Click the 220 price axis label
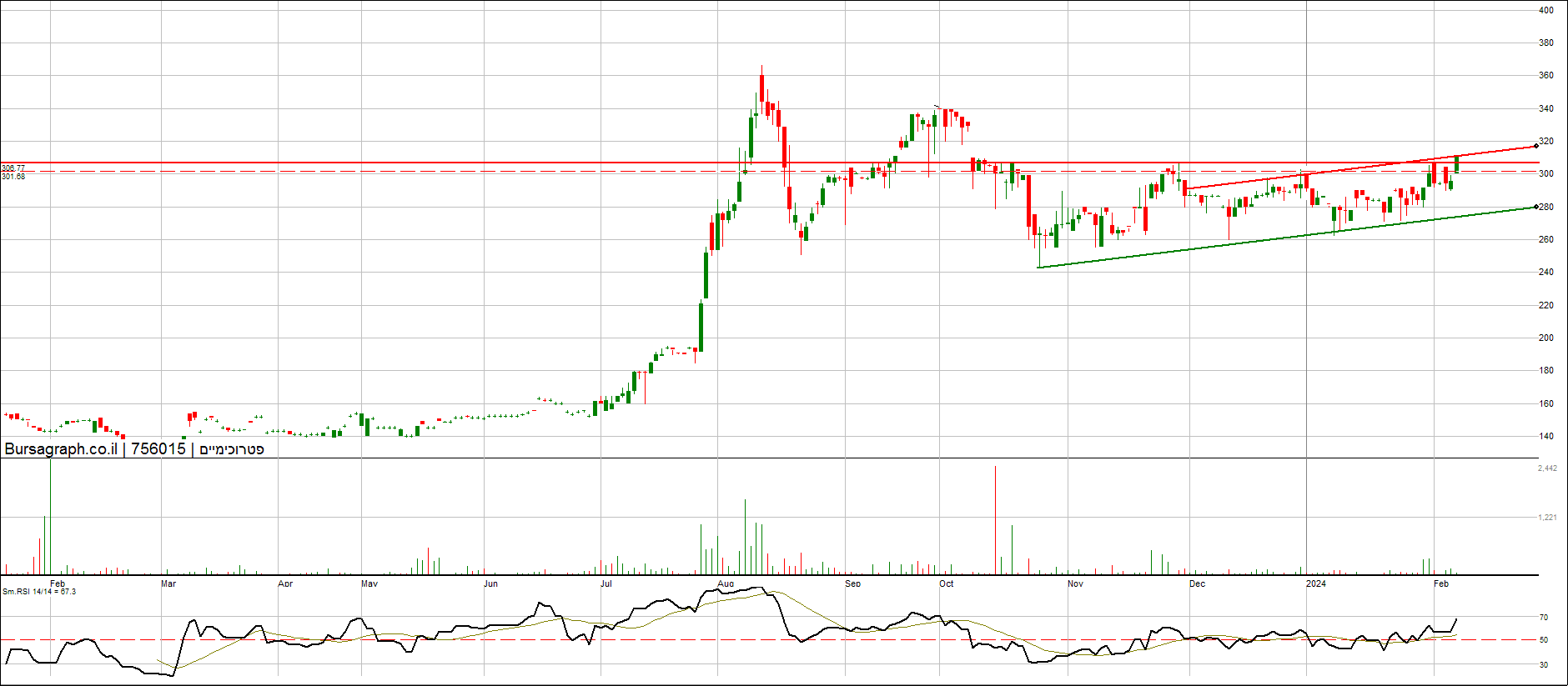The image size is (1568, 686). point(1545,305)
